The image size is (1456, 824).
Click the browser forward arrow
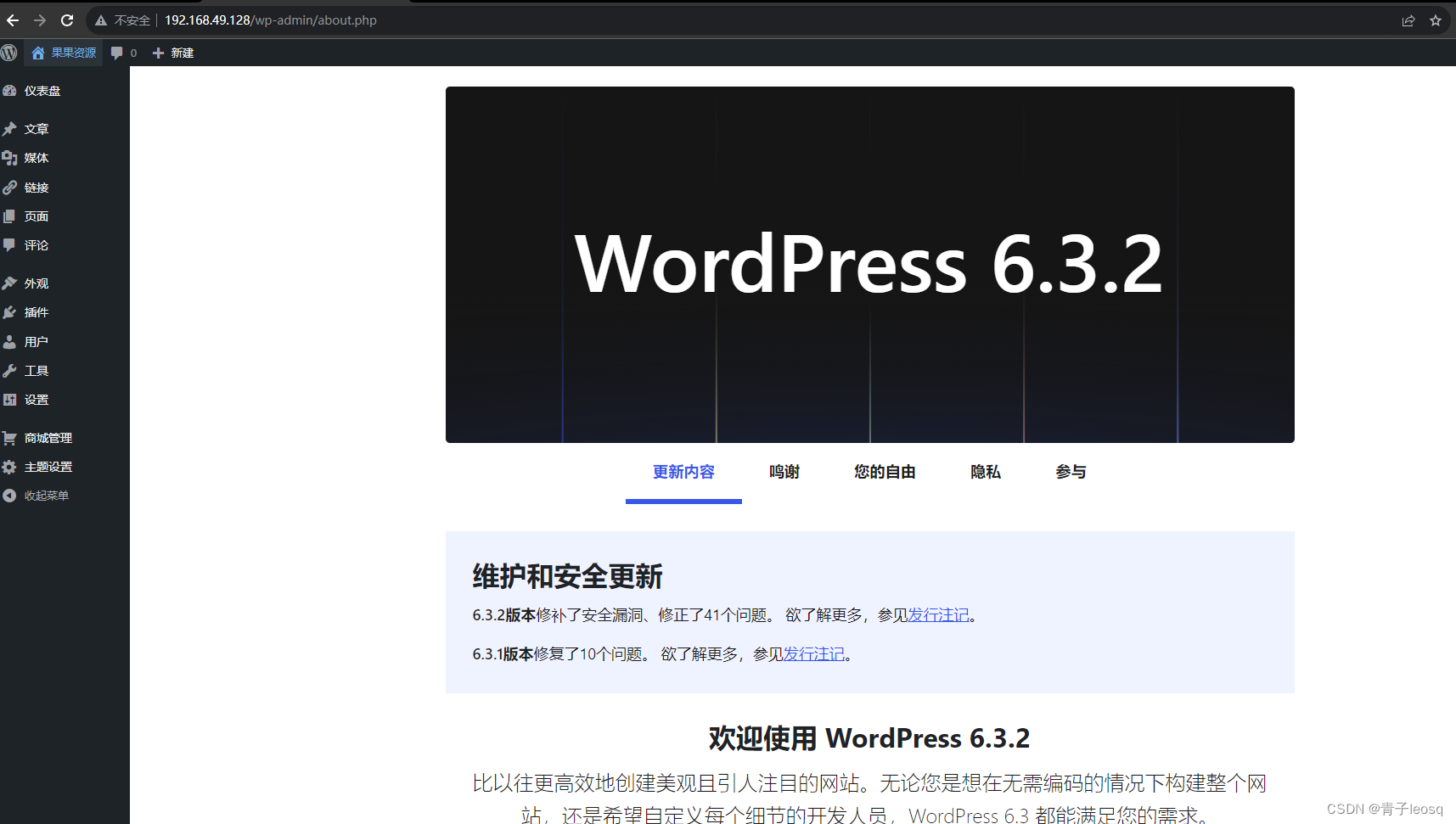pos(40,20)
